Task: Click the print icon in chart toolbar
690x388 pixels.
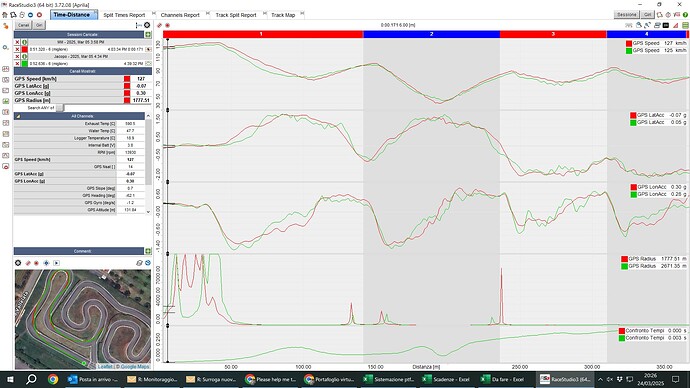Action: [x=657, y=26]
